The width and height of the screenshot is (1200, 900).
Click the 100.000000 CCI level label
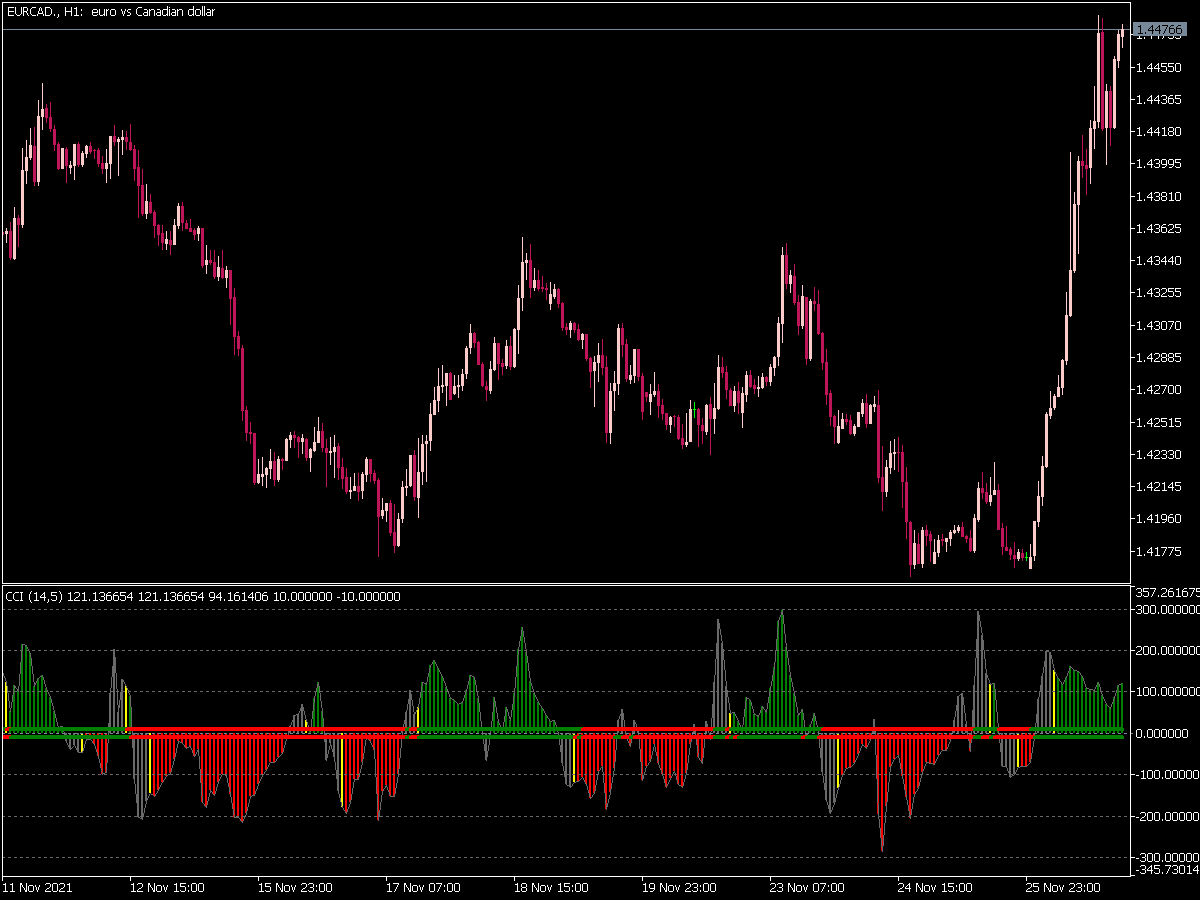click(1167, 692)
